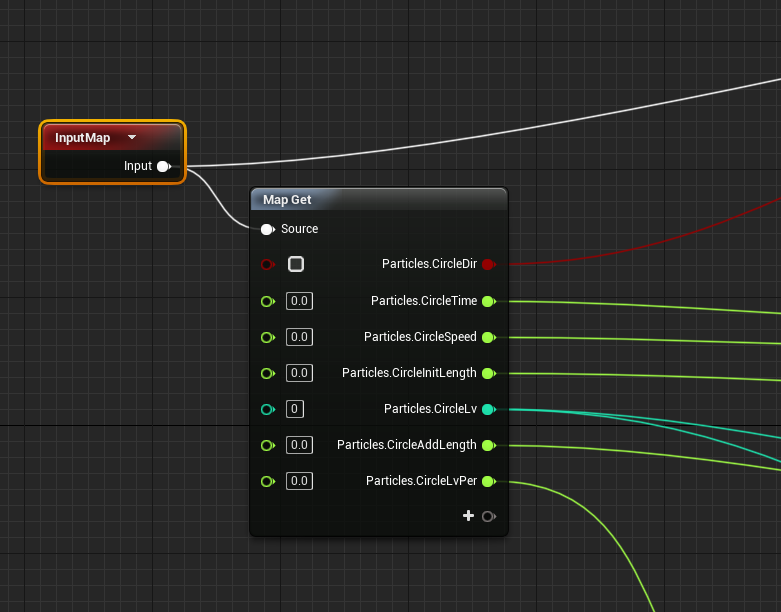
Task: Select the Particles.CircleTime label
Action: [424, 301]
